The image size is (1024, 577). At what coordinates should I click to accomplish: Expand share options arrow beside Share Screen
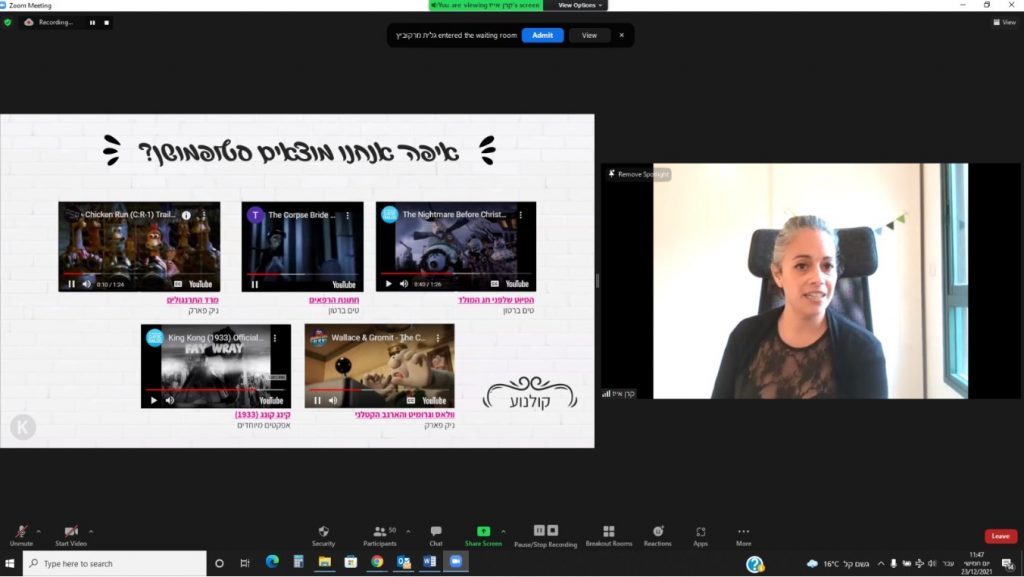tap(503, 531)
